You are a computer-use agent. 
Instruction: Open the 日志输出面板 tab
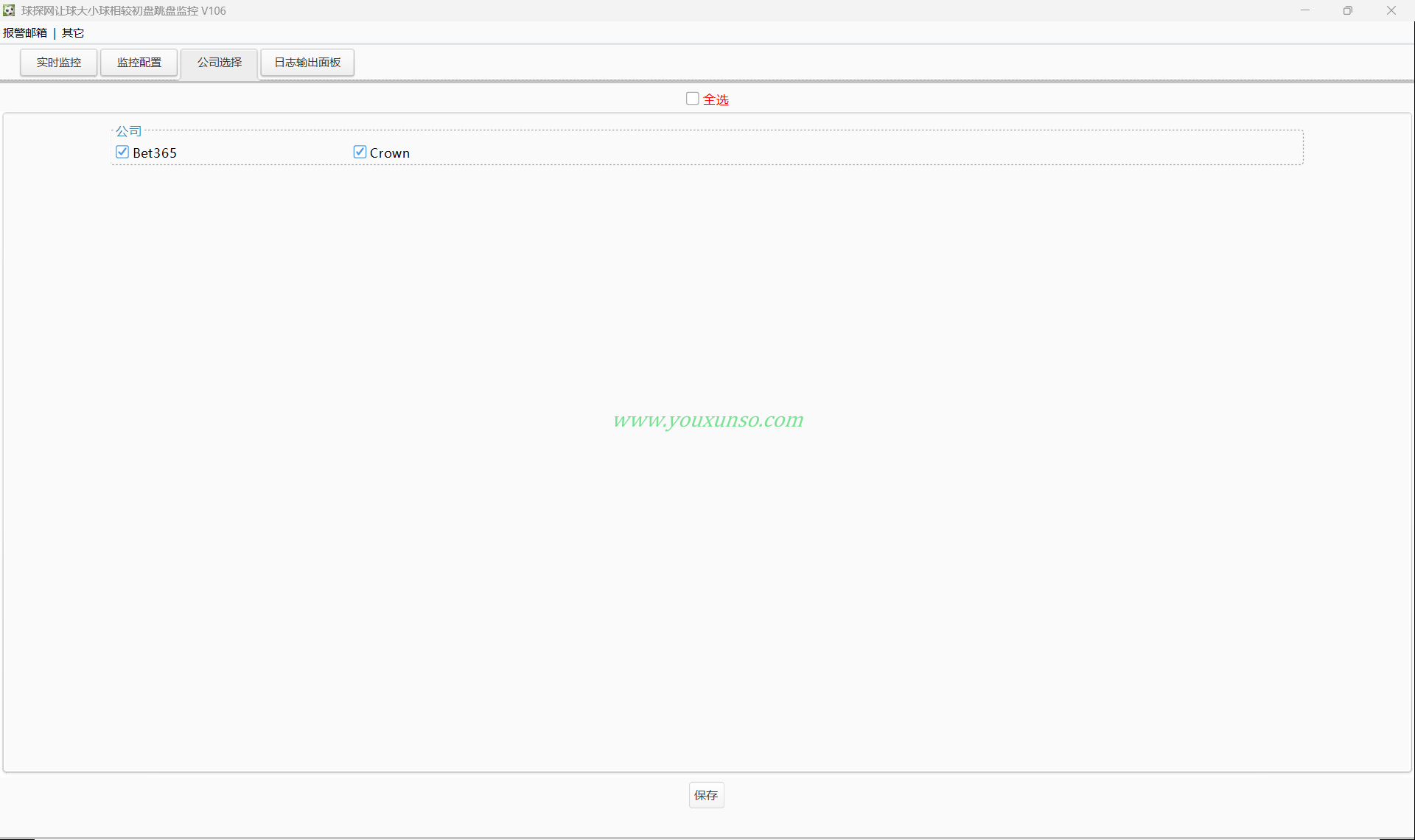(307, 63)
